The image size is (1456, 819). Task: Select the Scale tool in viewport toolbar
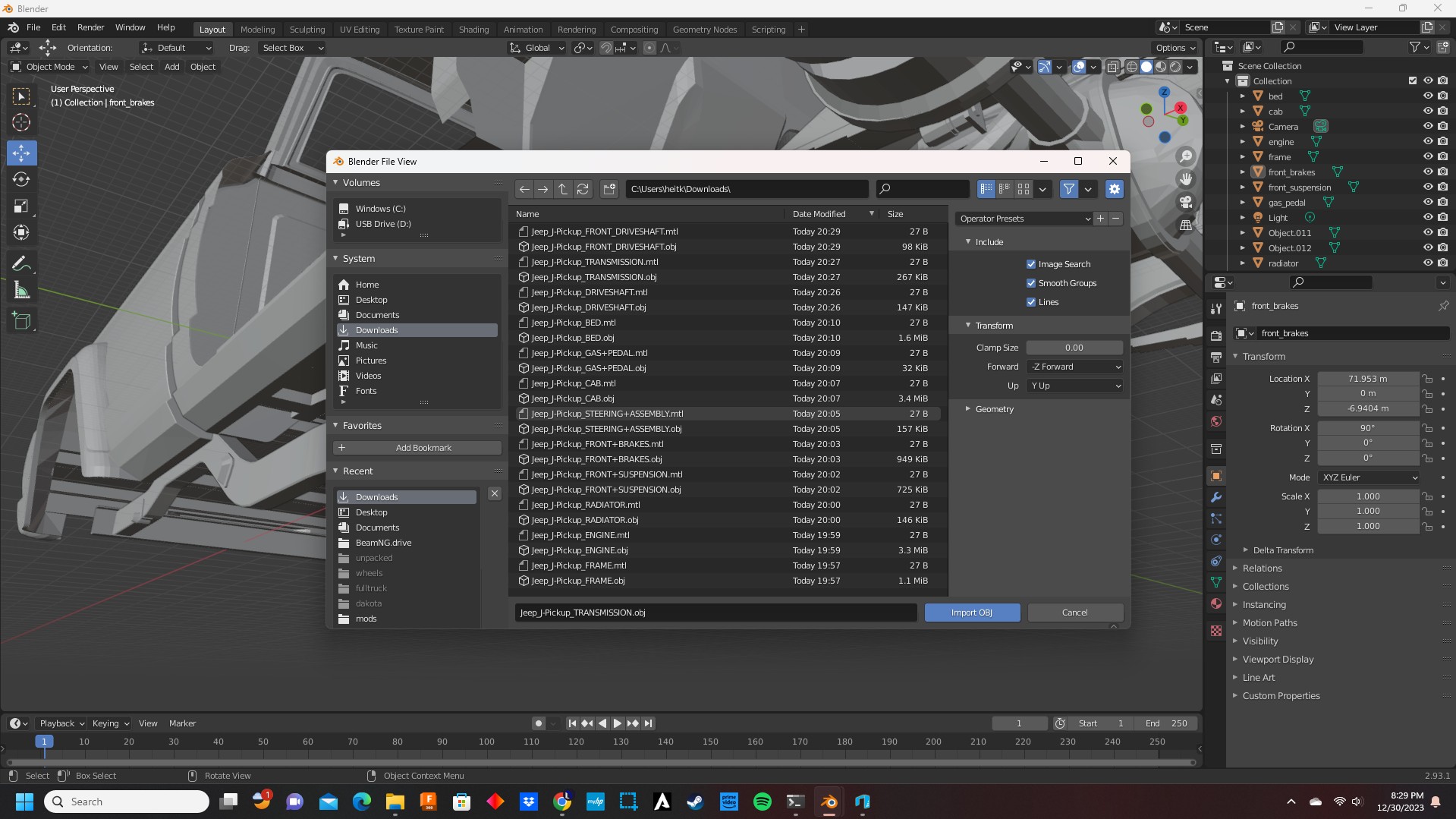[21, 206]
